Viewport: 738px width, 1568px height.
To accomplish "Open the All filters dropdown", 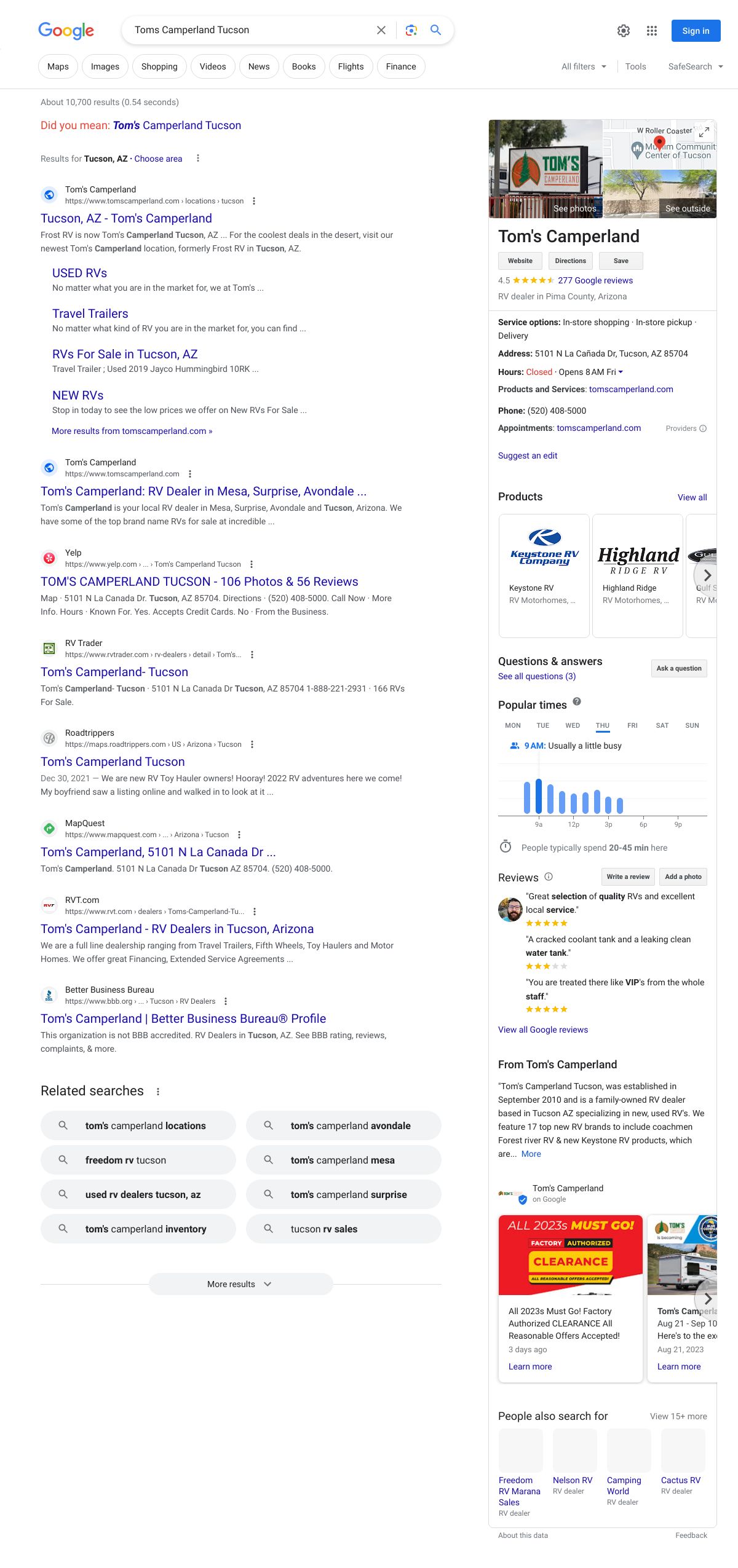I will point(584,66).
